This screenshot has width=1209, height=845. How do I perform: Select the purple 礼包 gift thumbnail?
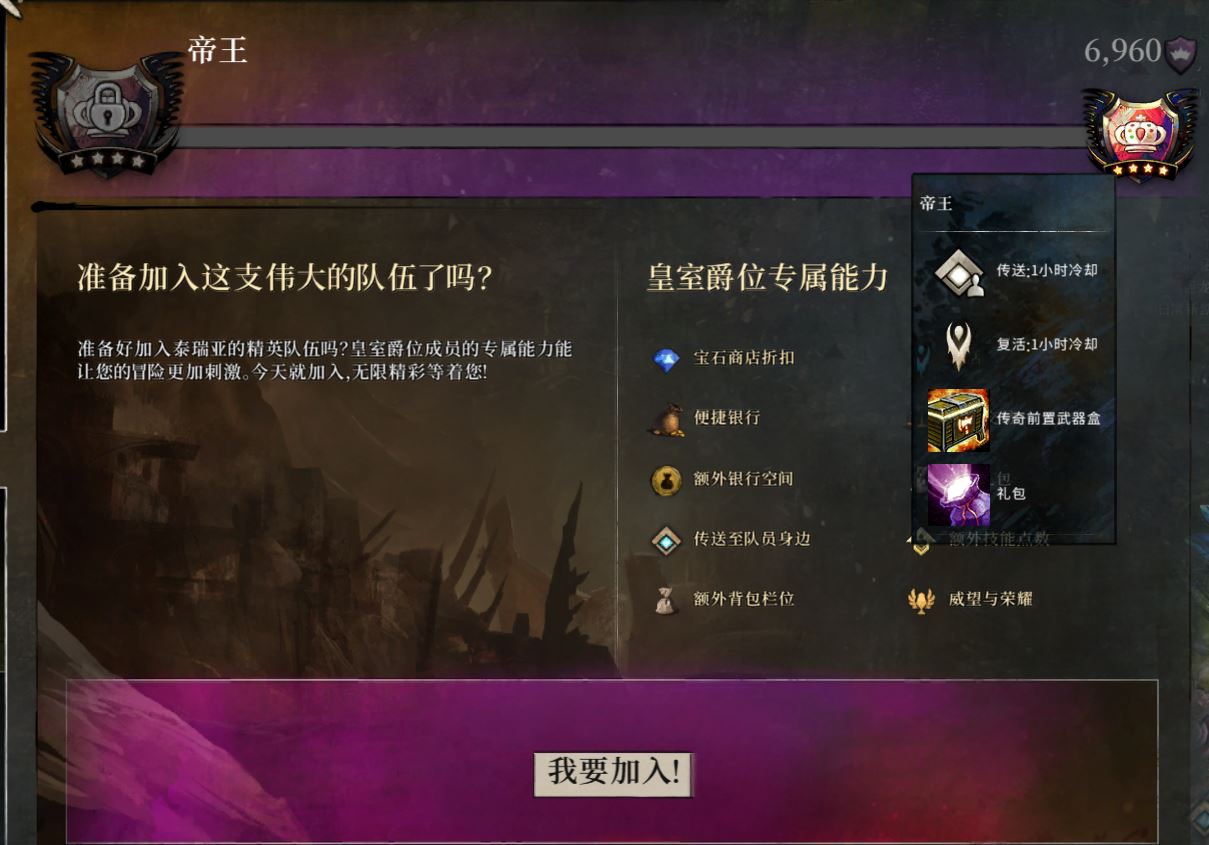tap(958, 495)
